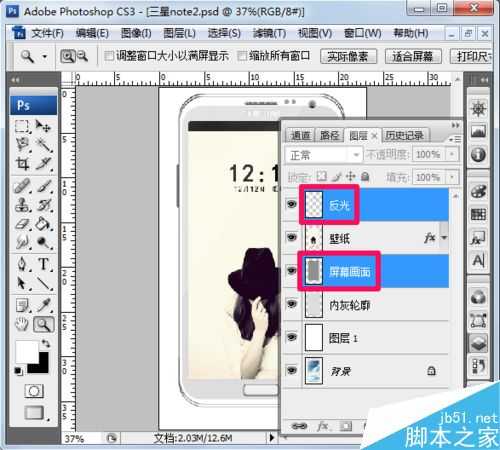Expand 壁纸 layer effects arrow

444,237
